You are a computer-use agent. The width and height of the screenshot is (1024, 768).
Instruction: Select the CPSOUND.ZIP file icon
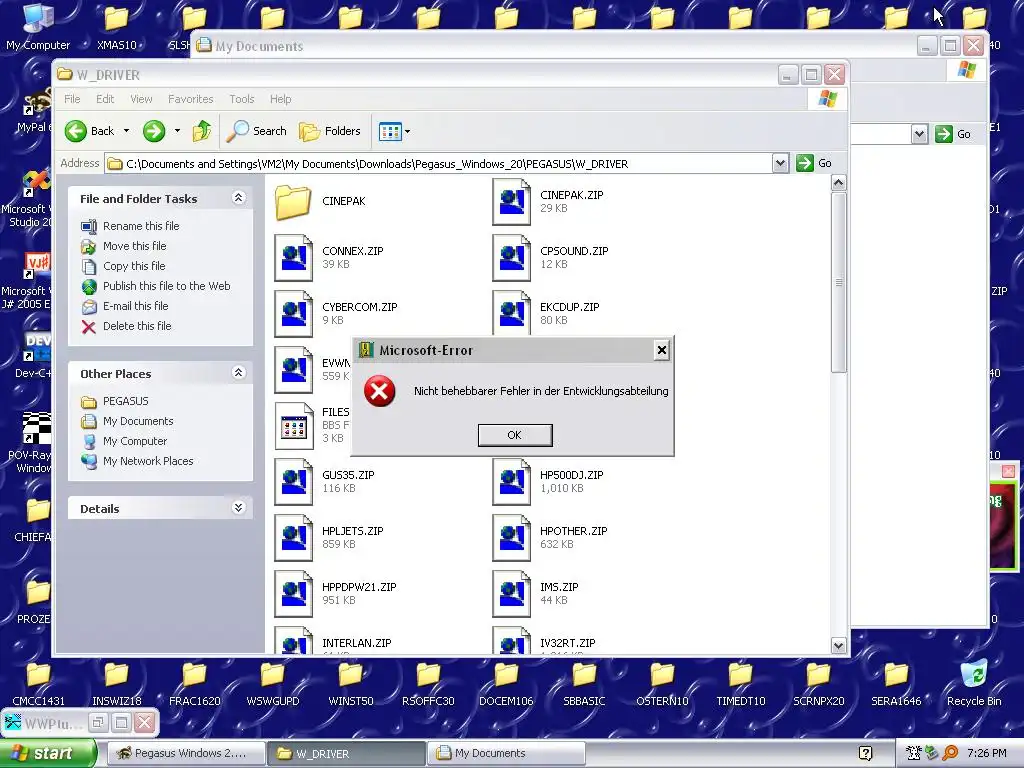click(x=511, y=258)
